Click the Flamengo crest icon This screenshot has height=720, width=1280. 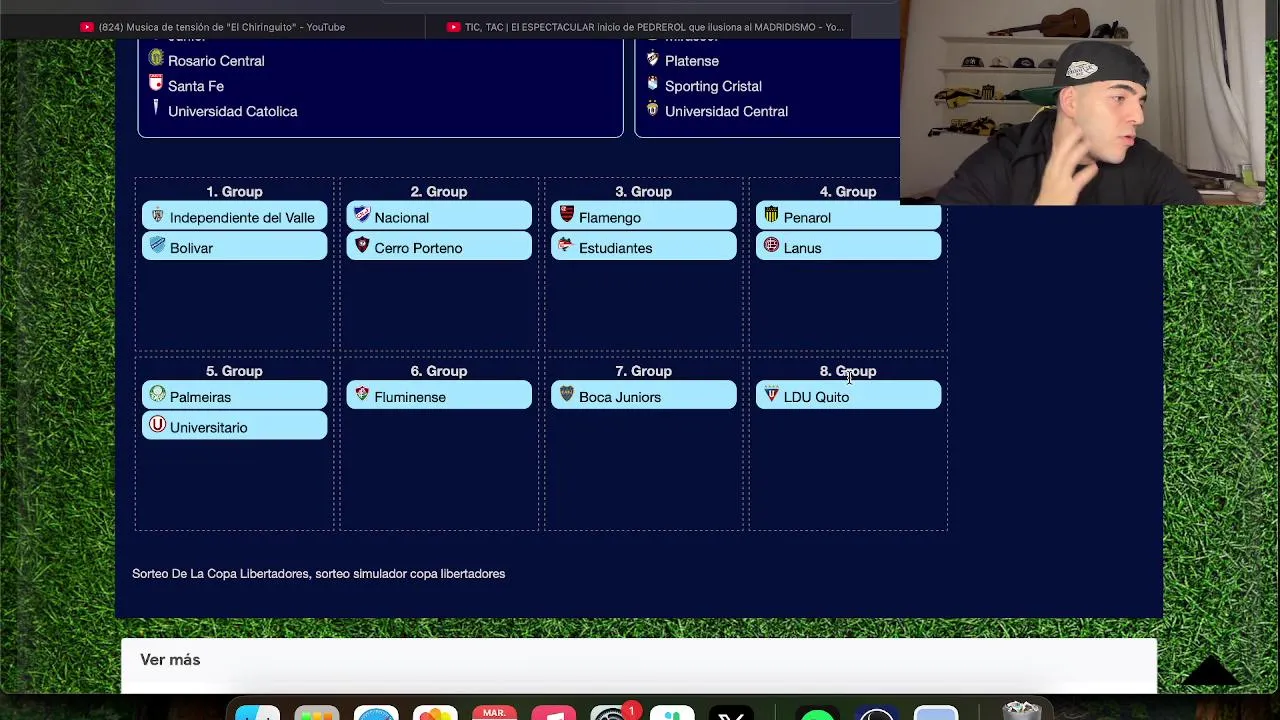click(x=566, y=215)
